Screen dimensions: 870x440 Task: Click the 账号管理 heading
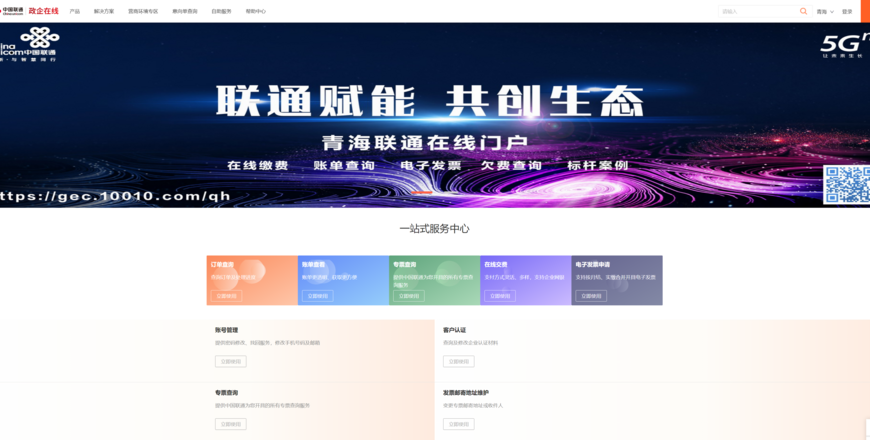pyautogui.click(x=226, y=330)
